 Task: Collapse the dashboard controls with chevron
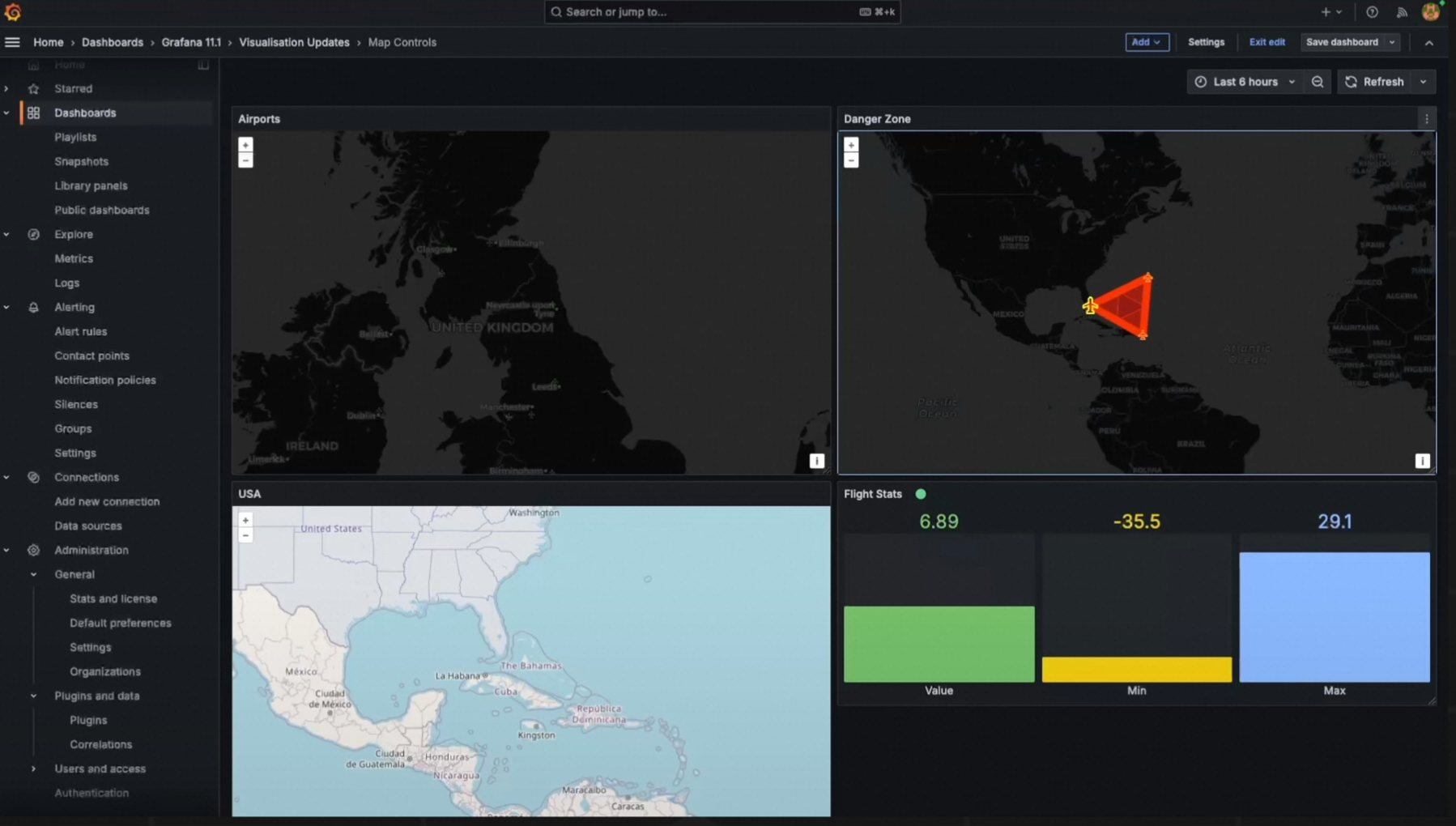click(x=1428, y=42)
